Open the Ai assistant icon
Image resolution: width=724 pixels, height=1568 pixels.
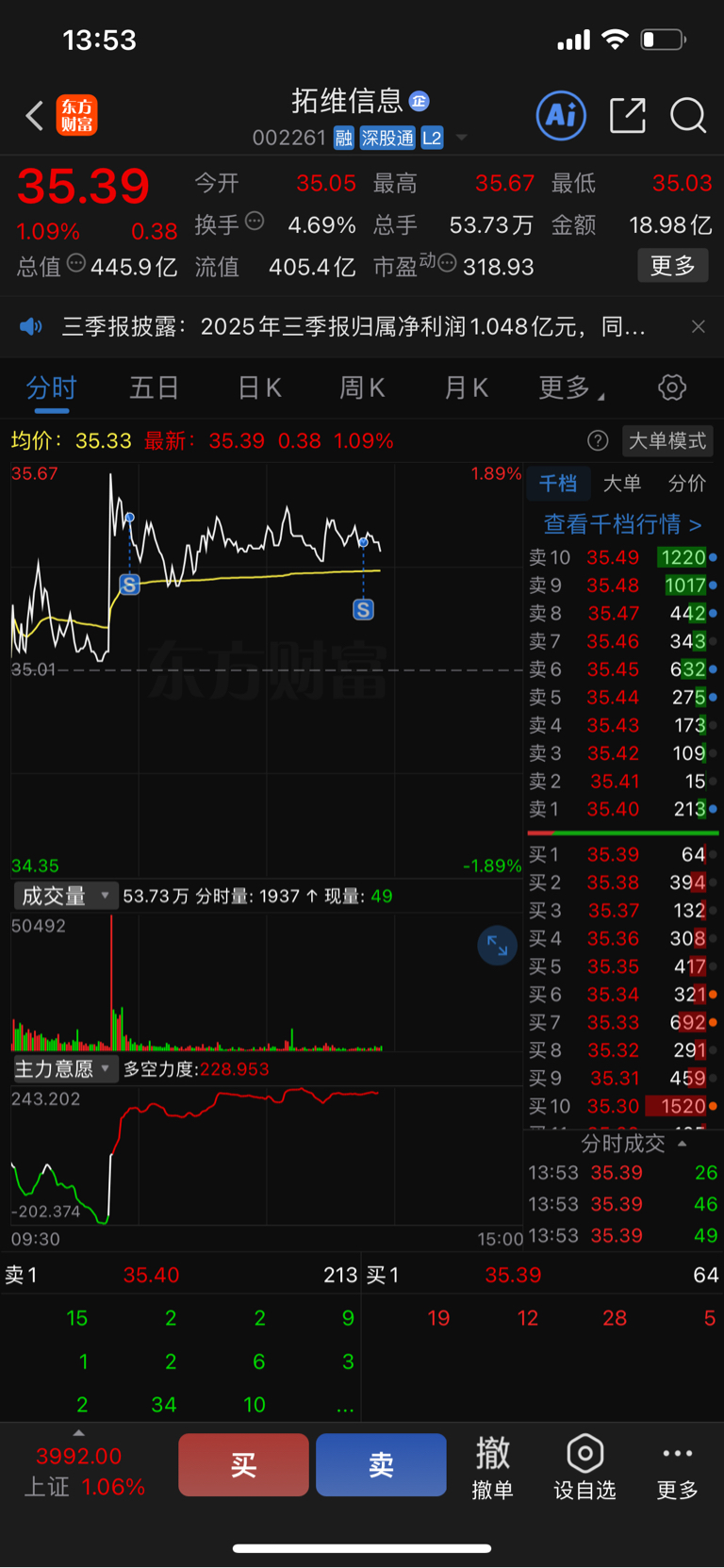(561, 116)
